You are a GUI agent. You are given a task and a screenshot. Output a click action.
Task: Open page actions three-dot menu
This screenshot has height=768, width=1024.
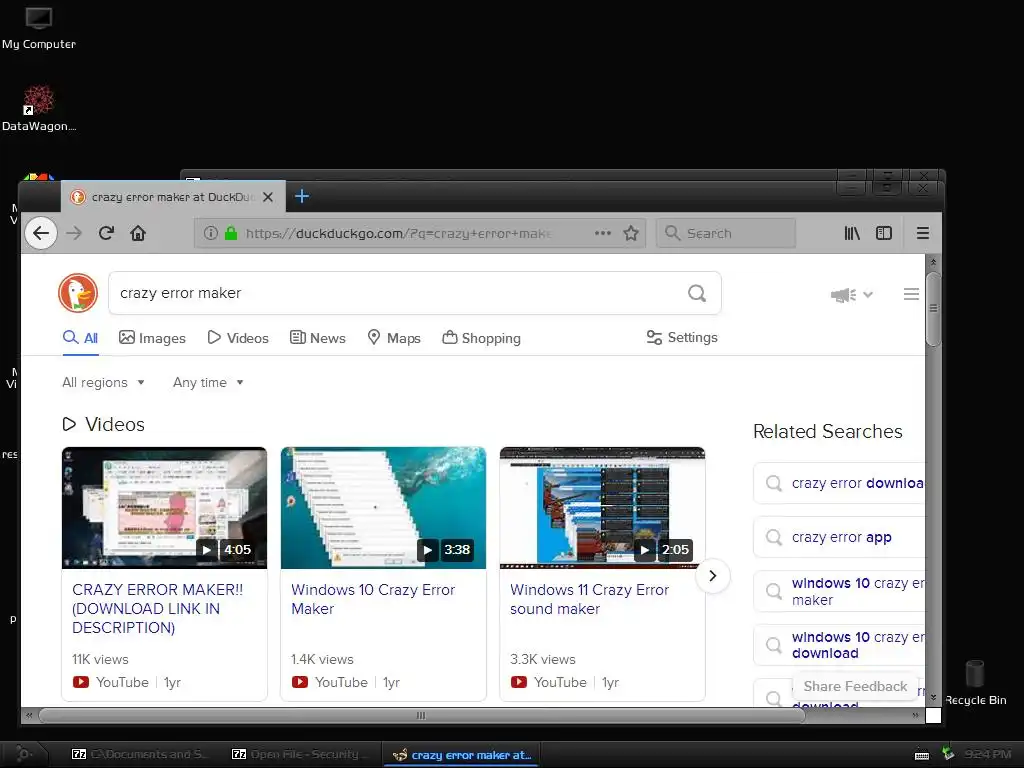coord(603,233)
